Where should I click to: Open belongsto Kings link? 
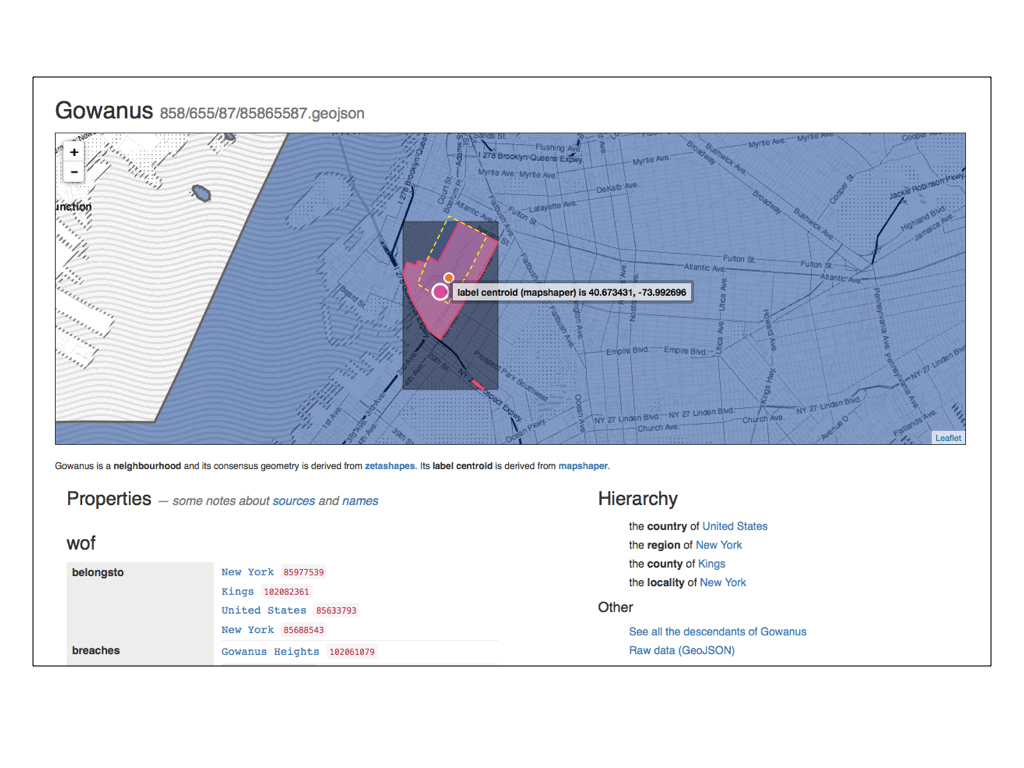click(238, 592)
